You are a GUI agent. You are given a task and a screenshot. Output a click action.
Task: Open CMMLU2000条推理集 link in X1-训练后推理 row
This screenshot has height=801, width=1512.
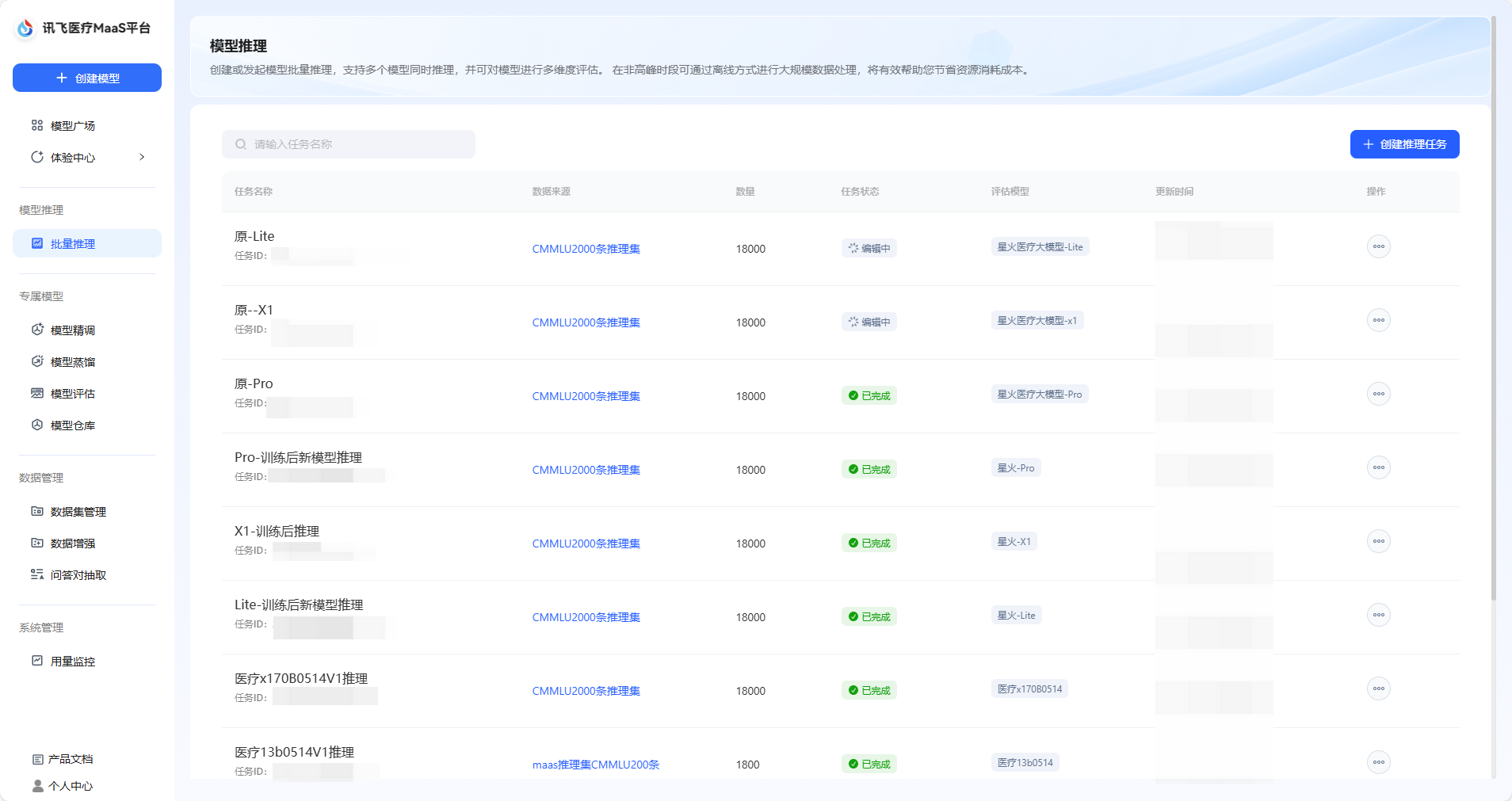[586, 544]
